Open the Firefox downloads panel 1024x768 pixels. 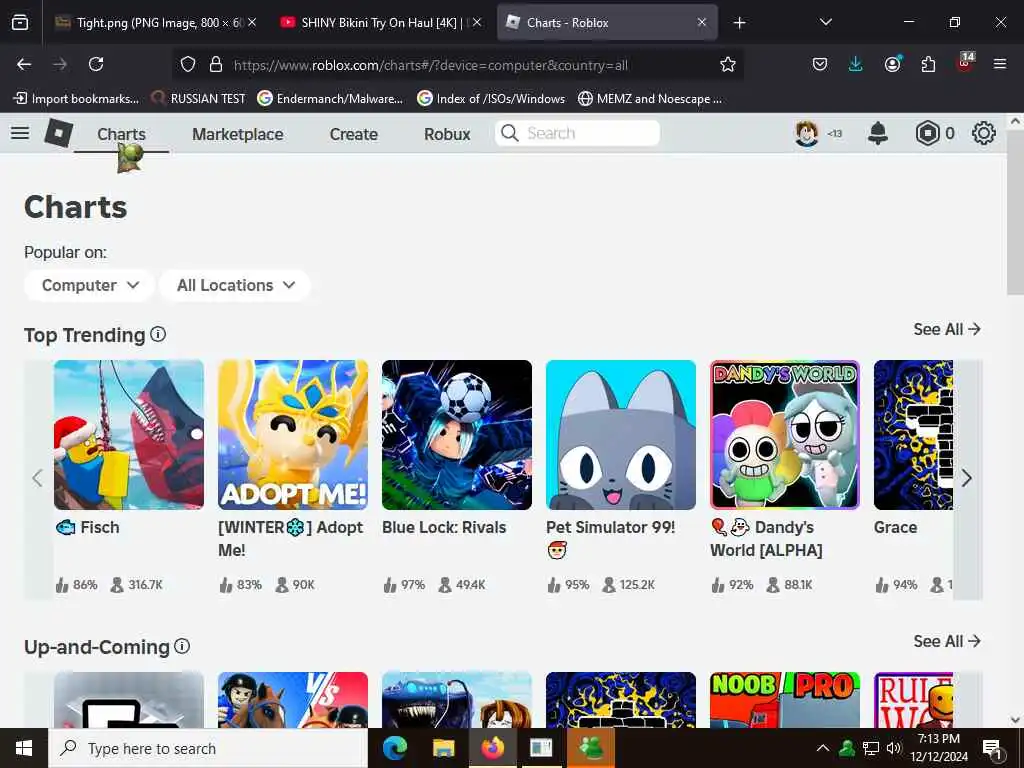[856, 64]
